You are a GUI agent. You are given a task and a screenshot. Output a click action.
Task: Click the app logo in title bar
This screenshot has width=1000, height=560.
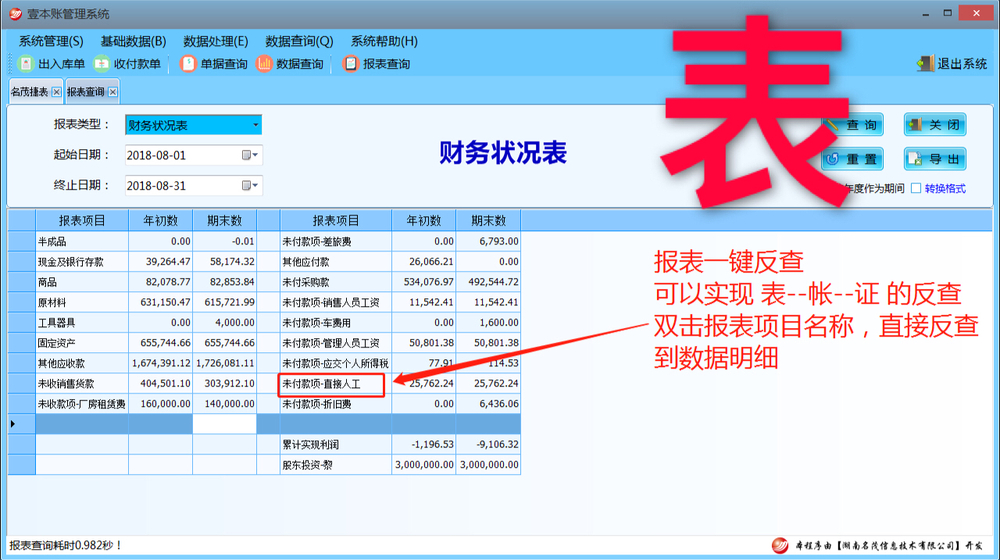pyautogui.click(x=15, y=13)
